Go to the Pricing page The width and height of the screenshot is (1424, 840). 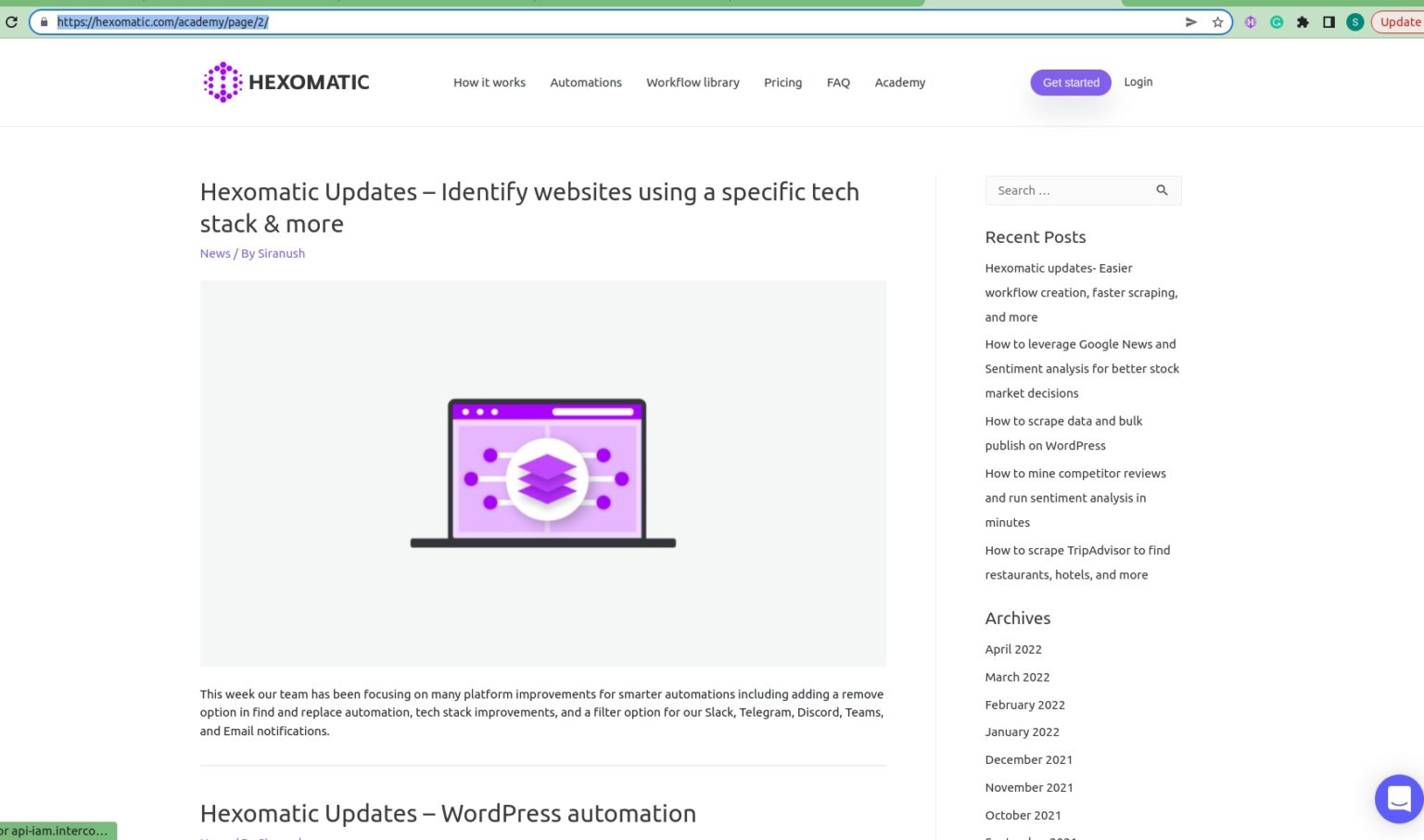tap(782, 83)
